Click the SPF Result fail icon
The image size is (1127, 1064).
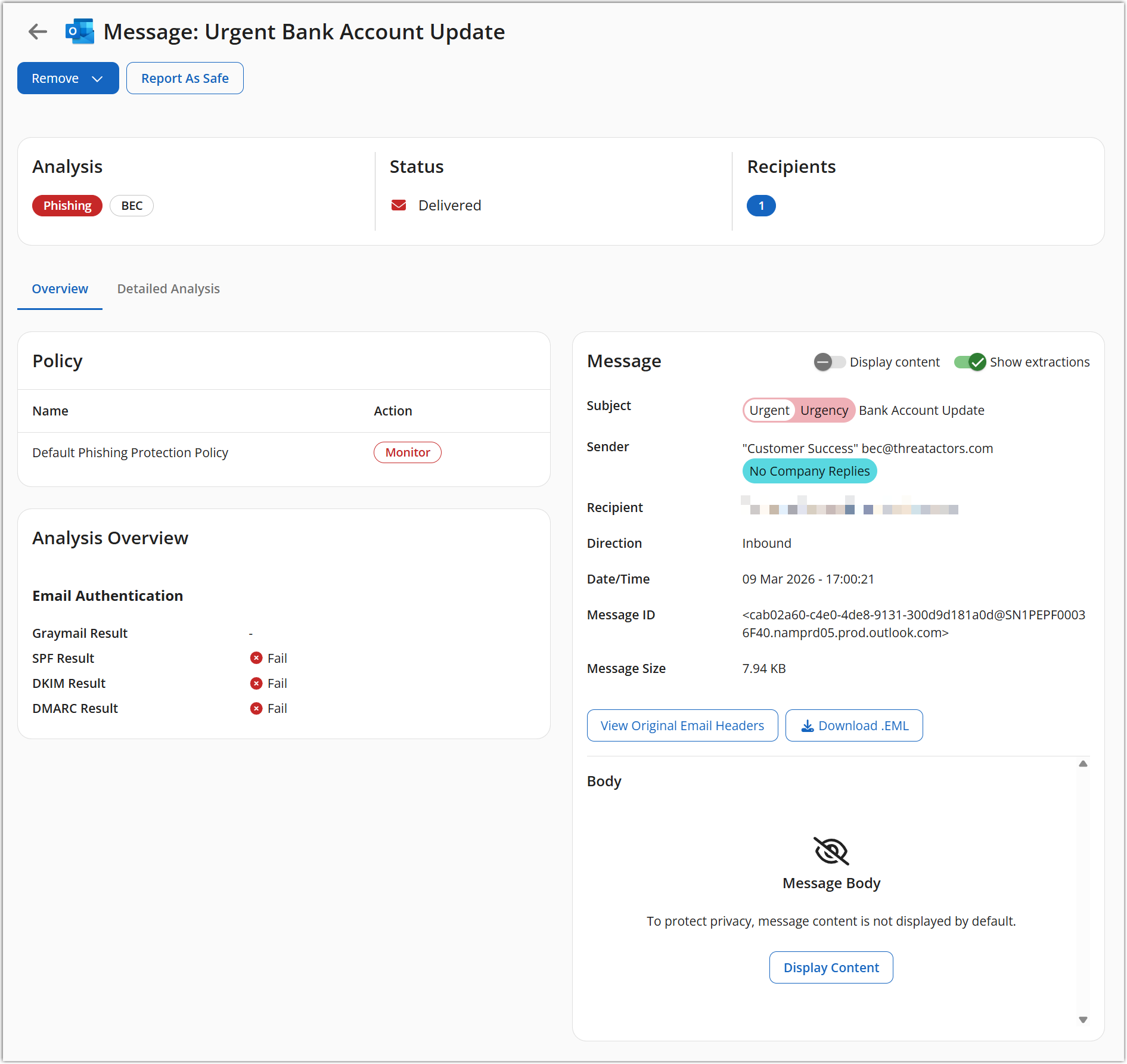tap(256, 658)
